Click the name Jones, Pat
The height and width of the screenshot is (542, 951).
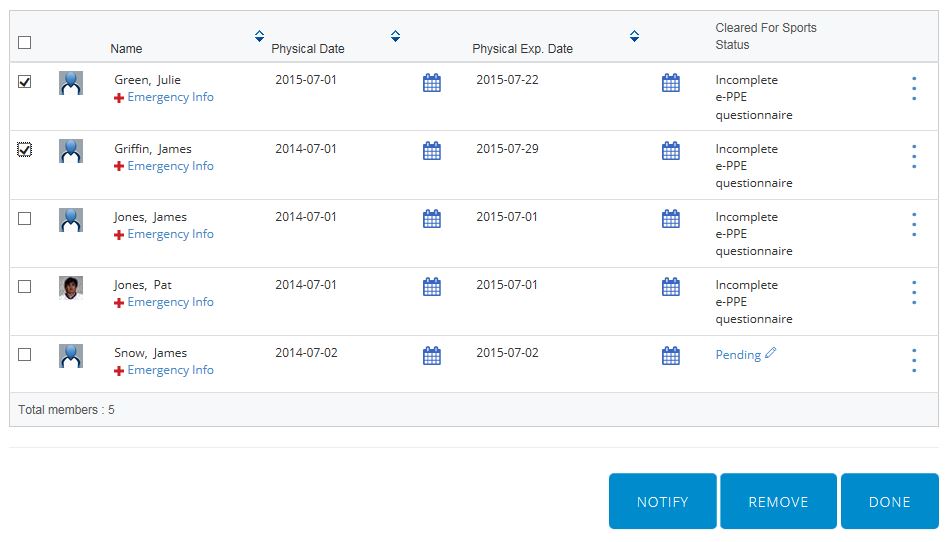(143, 284)
